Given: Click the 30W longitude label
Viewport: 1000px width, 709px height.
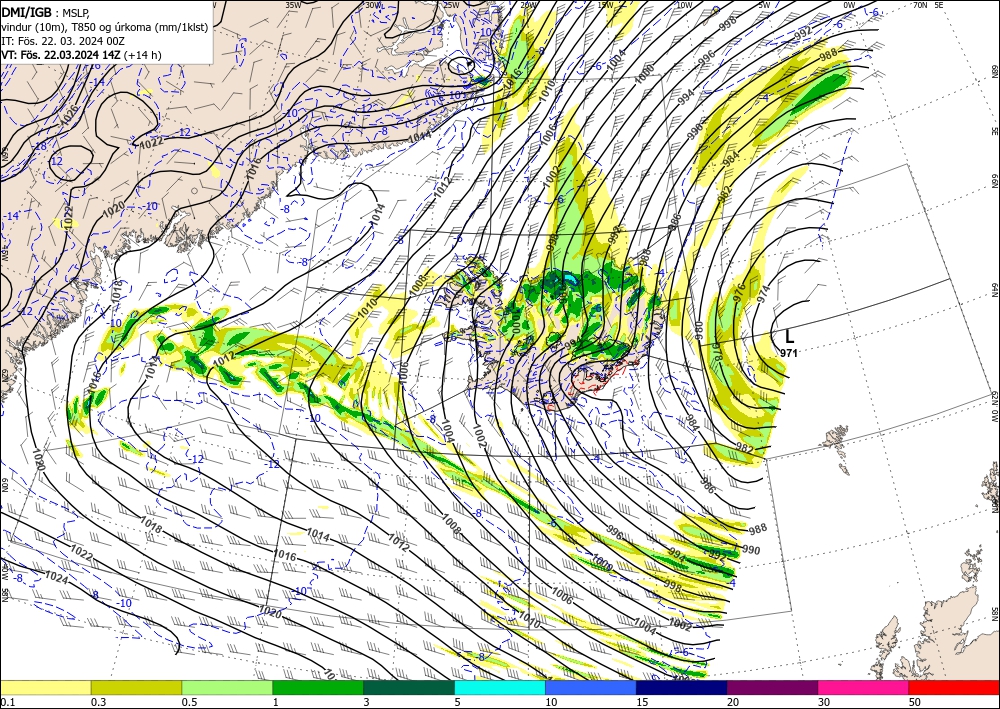Looking at the screenshot, I should (374, 5).
